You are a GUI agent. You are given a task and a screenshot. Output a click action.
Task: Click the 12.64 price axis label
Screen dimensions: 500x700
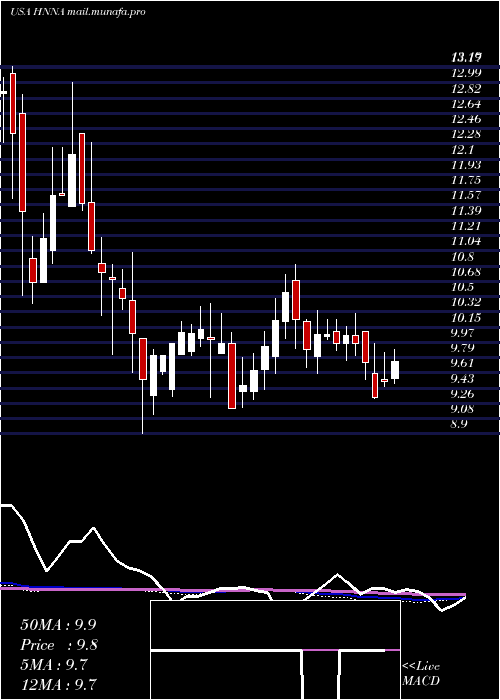pyautogui.click(x=466, y=104)
